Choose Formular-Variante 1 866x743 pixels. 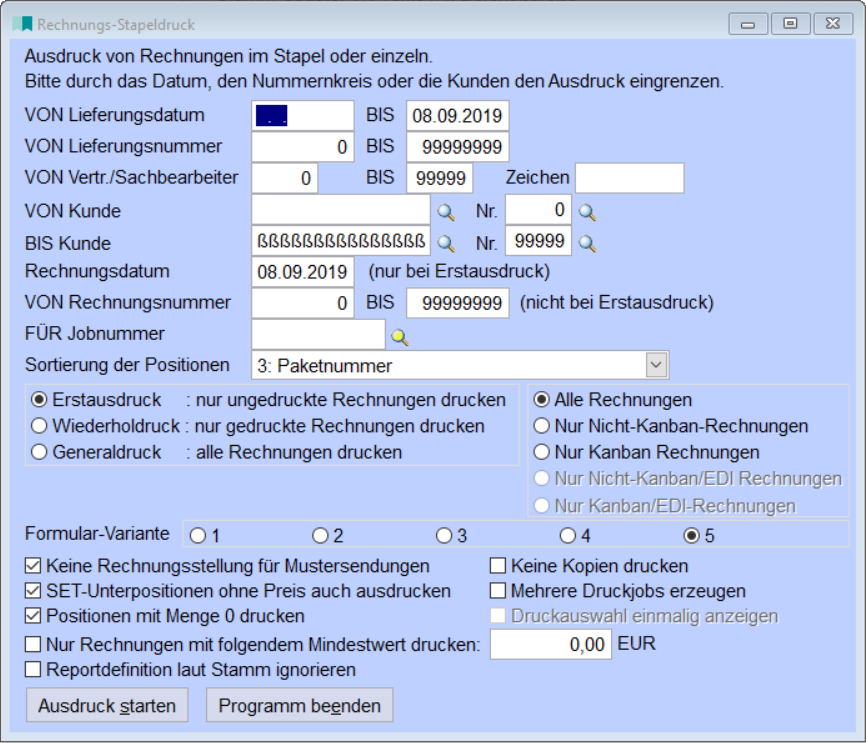198,536
